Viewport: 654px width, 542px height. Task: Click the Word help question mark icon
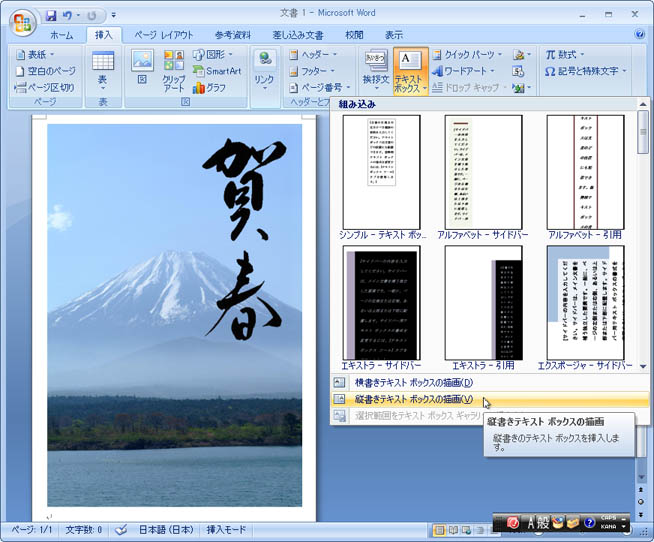(639, 34)
